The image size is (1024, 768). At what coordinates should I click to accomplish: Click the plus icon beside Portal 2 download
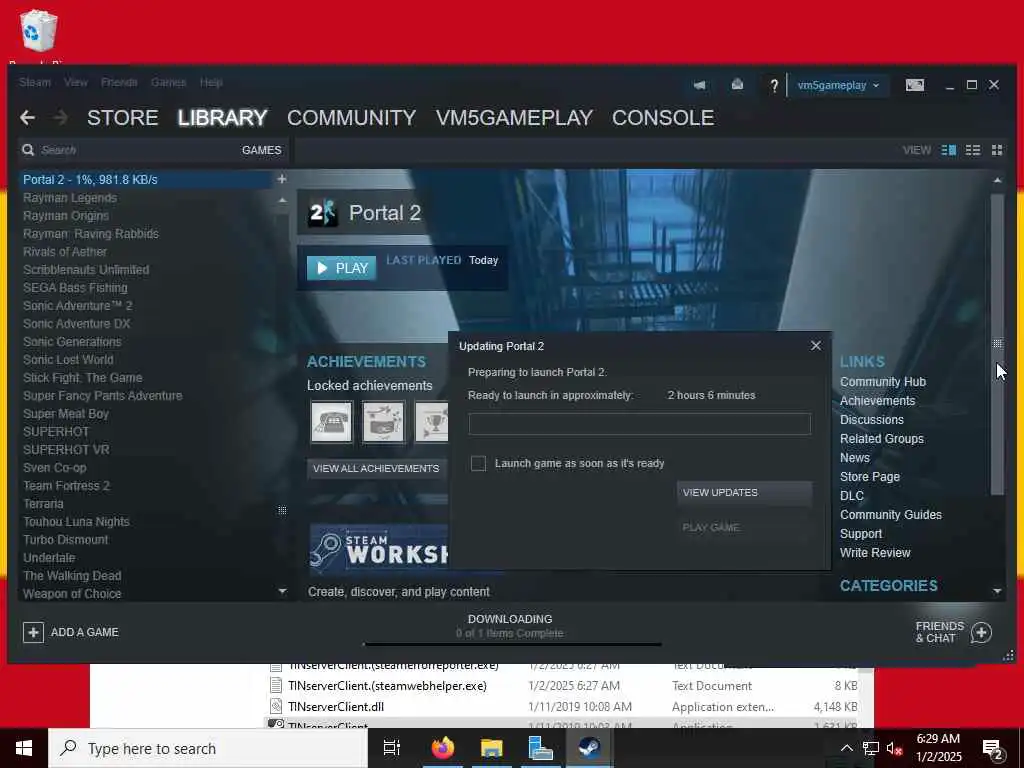pos(281,179)
